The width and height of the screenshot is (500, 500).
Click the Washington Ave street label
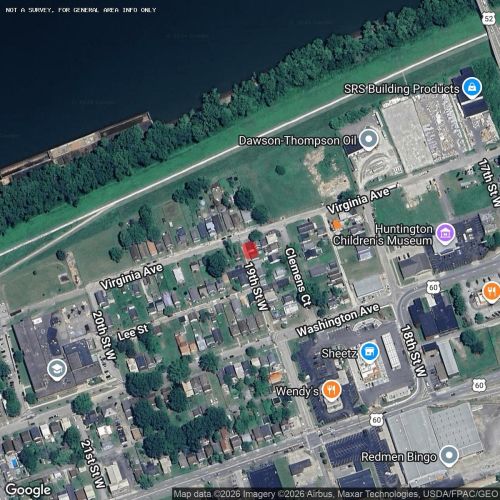coord(338,320)
